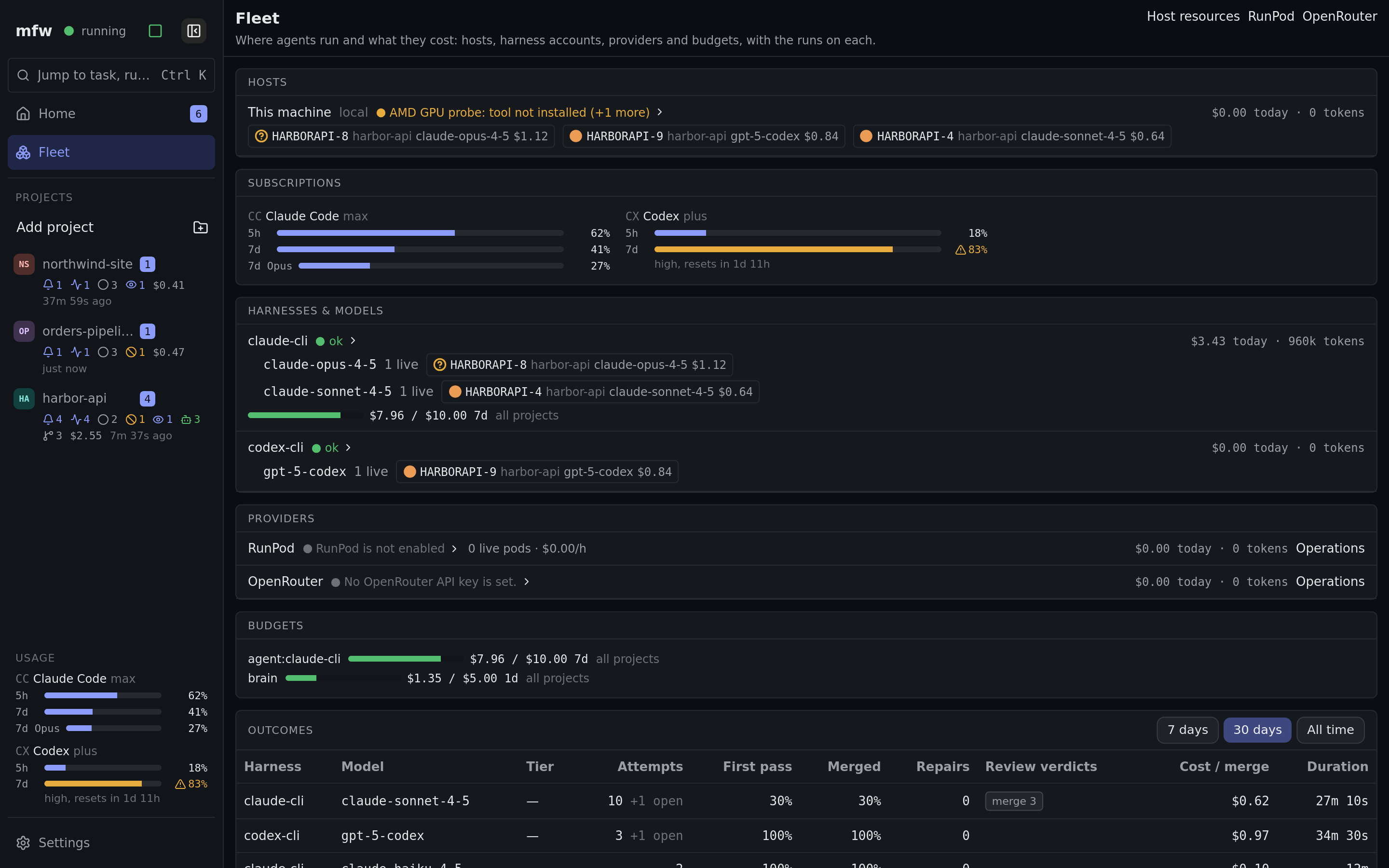
Task: Open the harbor-api project entry
Action: [x=111, y=416]
